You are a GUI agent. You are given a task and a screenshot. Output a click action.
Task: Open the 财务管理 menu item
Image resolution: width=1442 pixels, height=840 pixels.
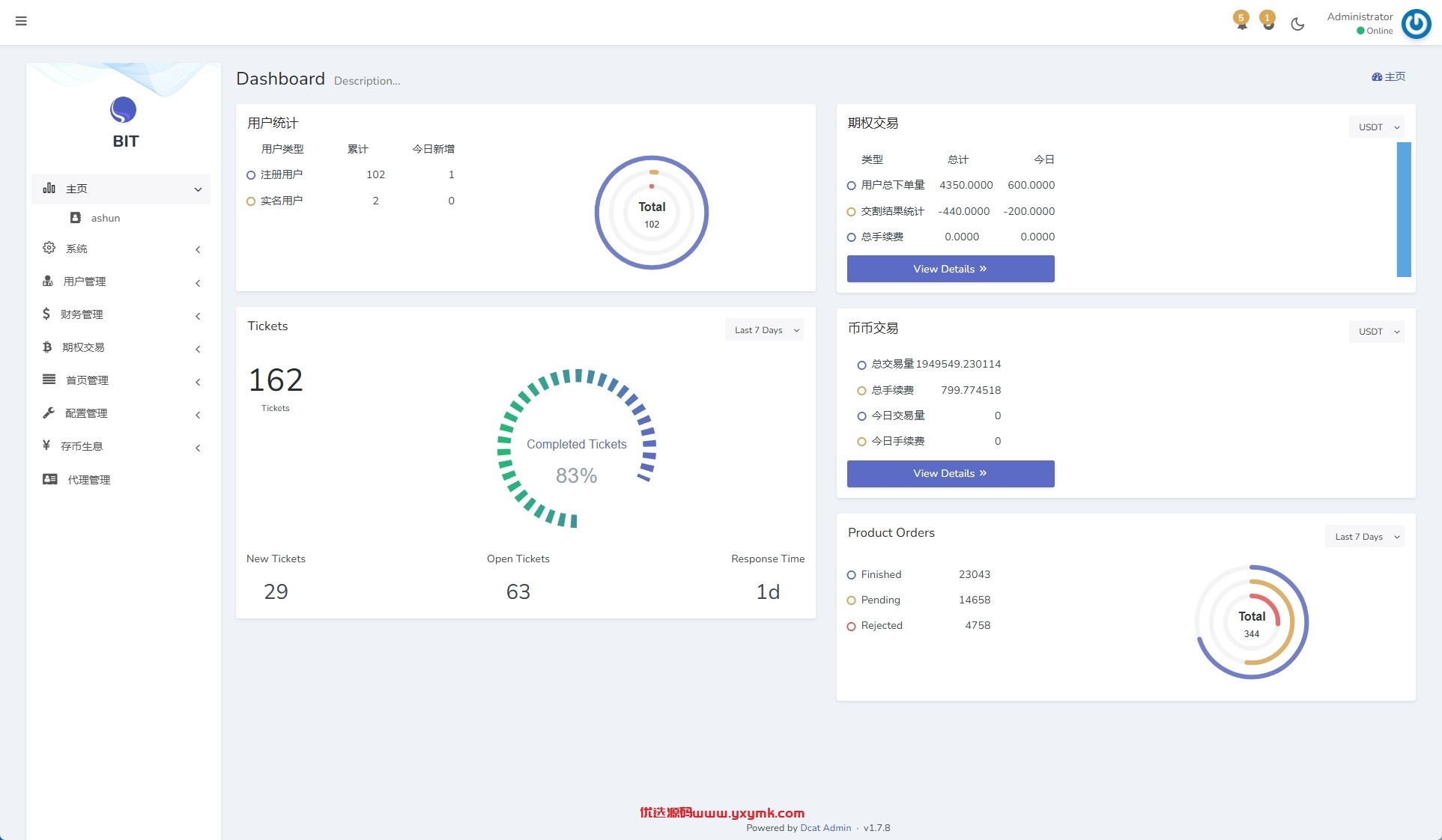(121, 314)
